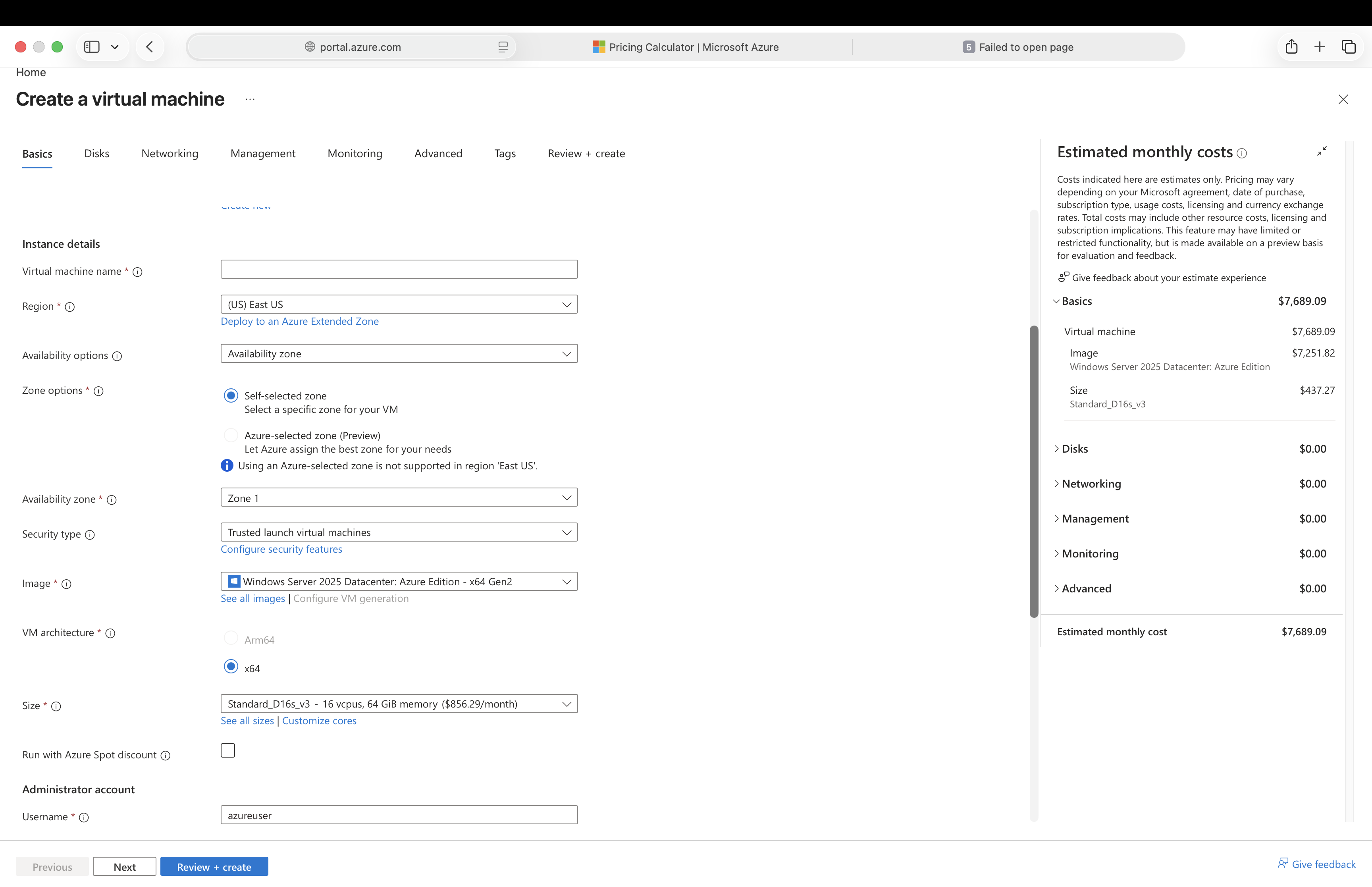Select the Arm64 architecture radio button

231,638
